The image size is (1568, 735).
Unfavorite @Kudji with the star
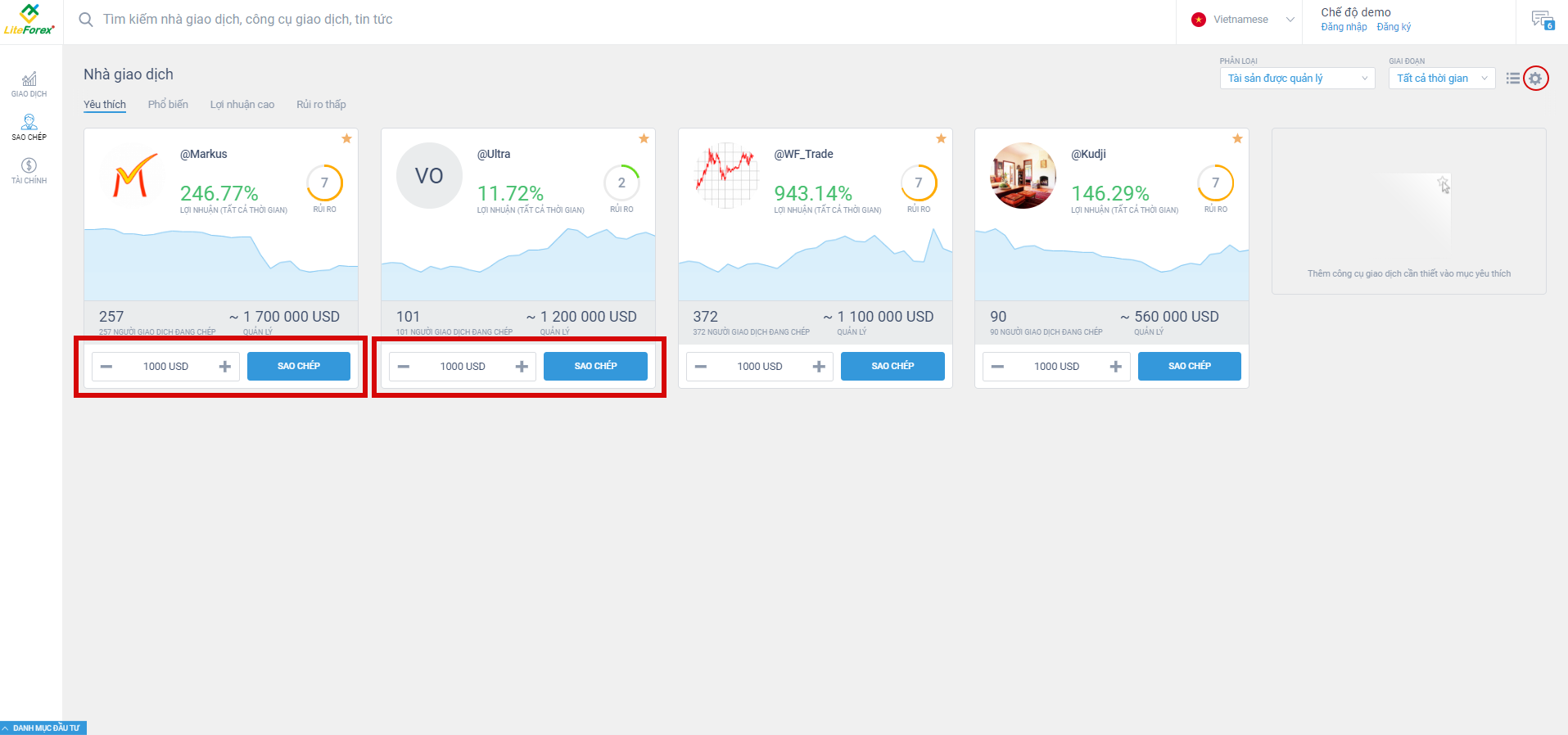click(1238, 138)
